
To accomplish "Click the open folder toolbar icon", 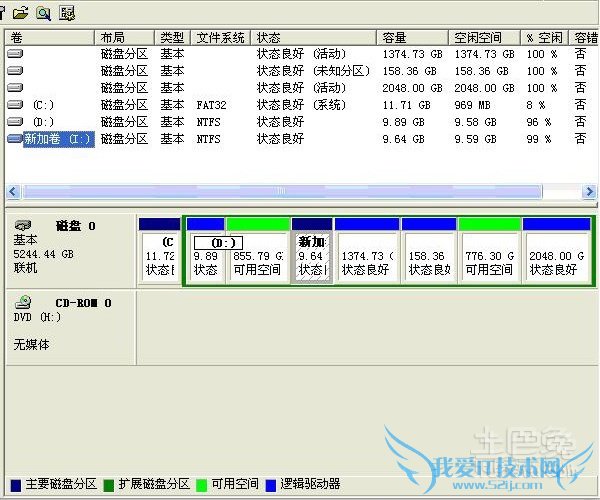I will click(x=20, y=13).
